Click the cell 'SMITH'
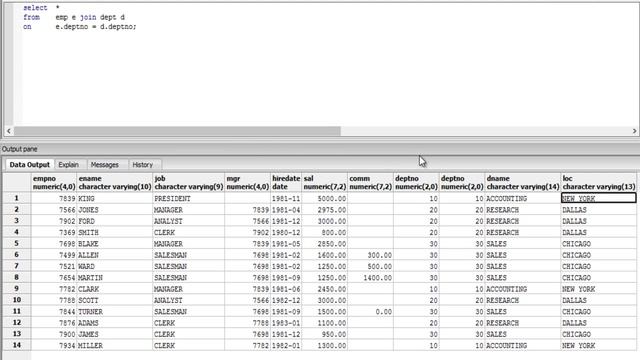 (115, 232)
